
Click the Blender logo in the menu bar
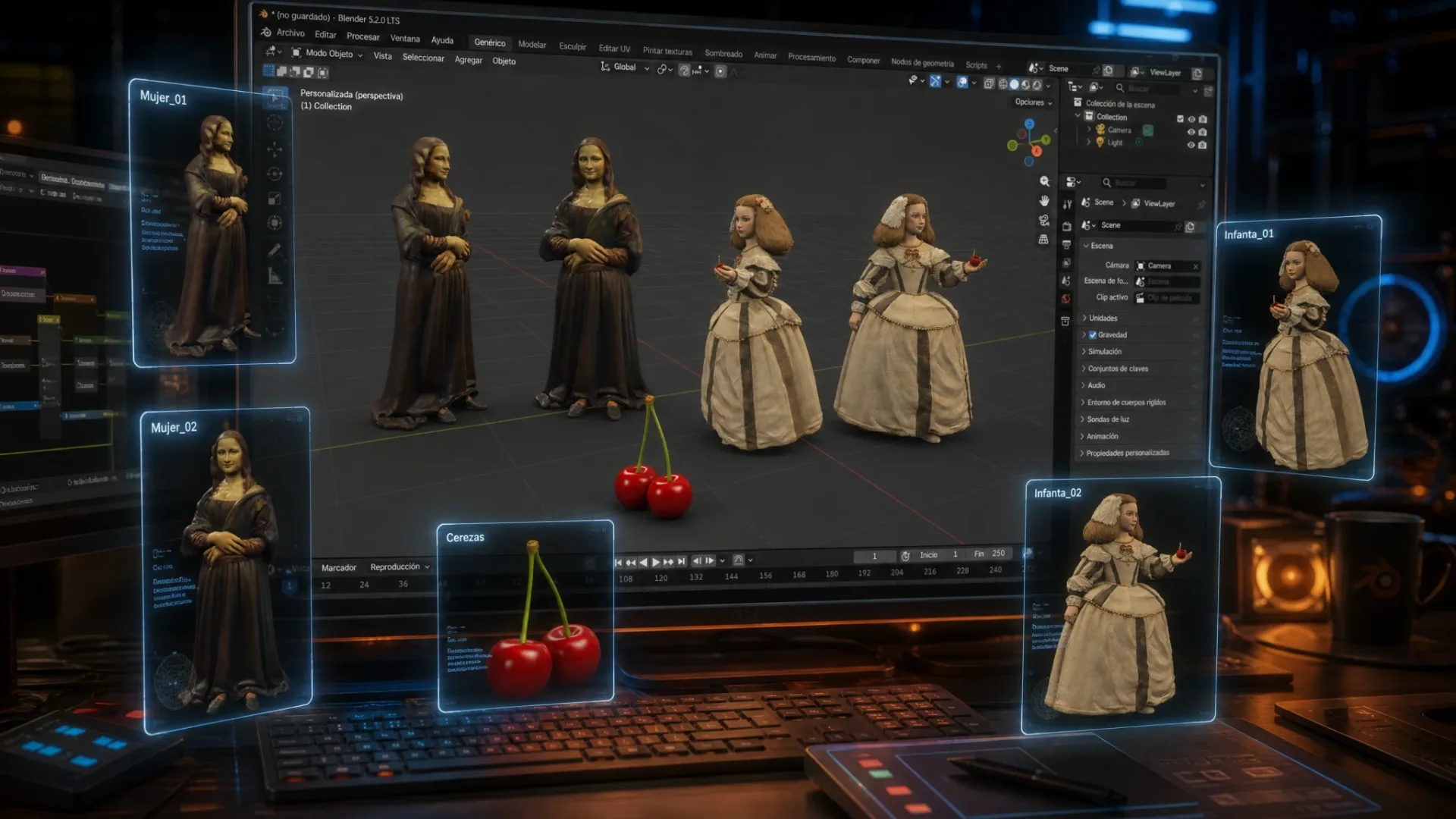tap(266, 32)
